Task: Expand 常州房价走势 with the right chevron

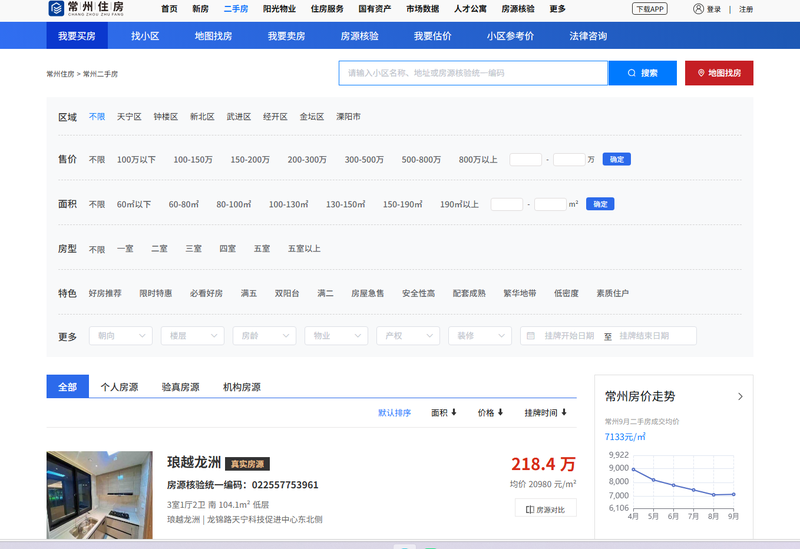Action: tap(740, 396)
